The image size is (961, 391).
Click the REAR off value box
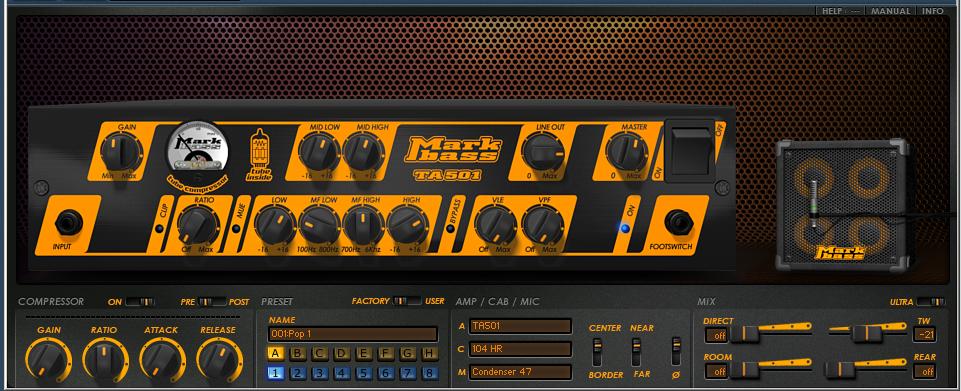tap(924, 371)
